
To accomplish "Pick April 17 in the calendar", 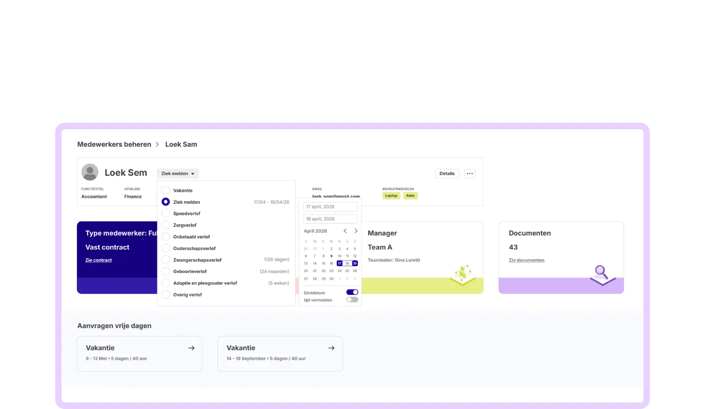I will tap(339, 263).
